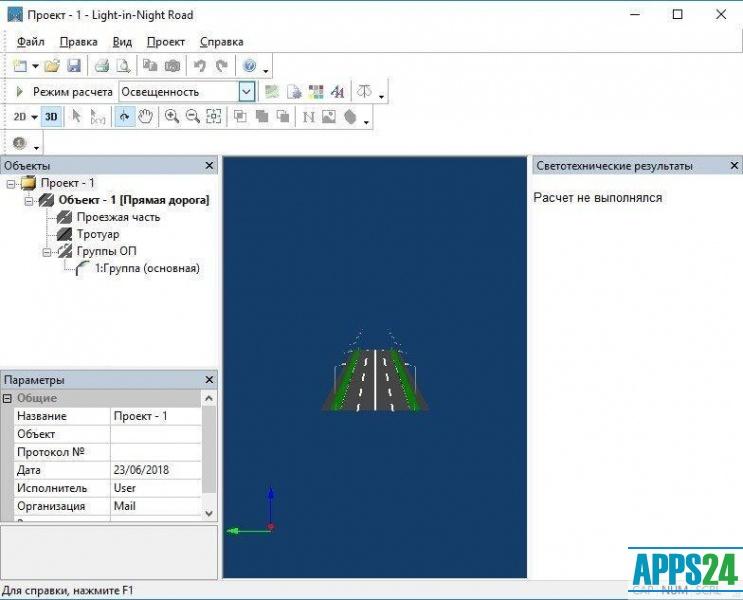Open Print Preview icon
This screenshot has height=600, width=743.
pos(123,65)
